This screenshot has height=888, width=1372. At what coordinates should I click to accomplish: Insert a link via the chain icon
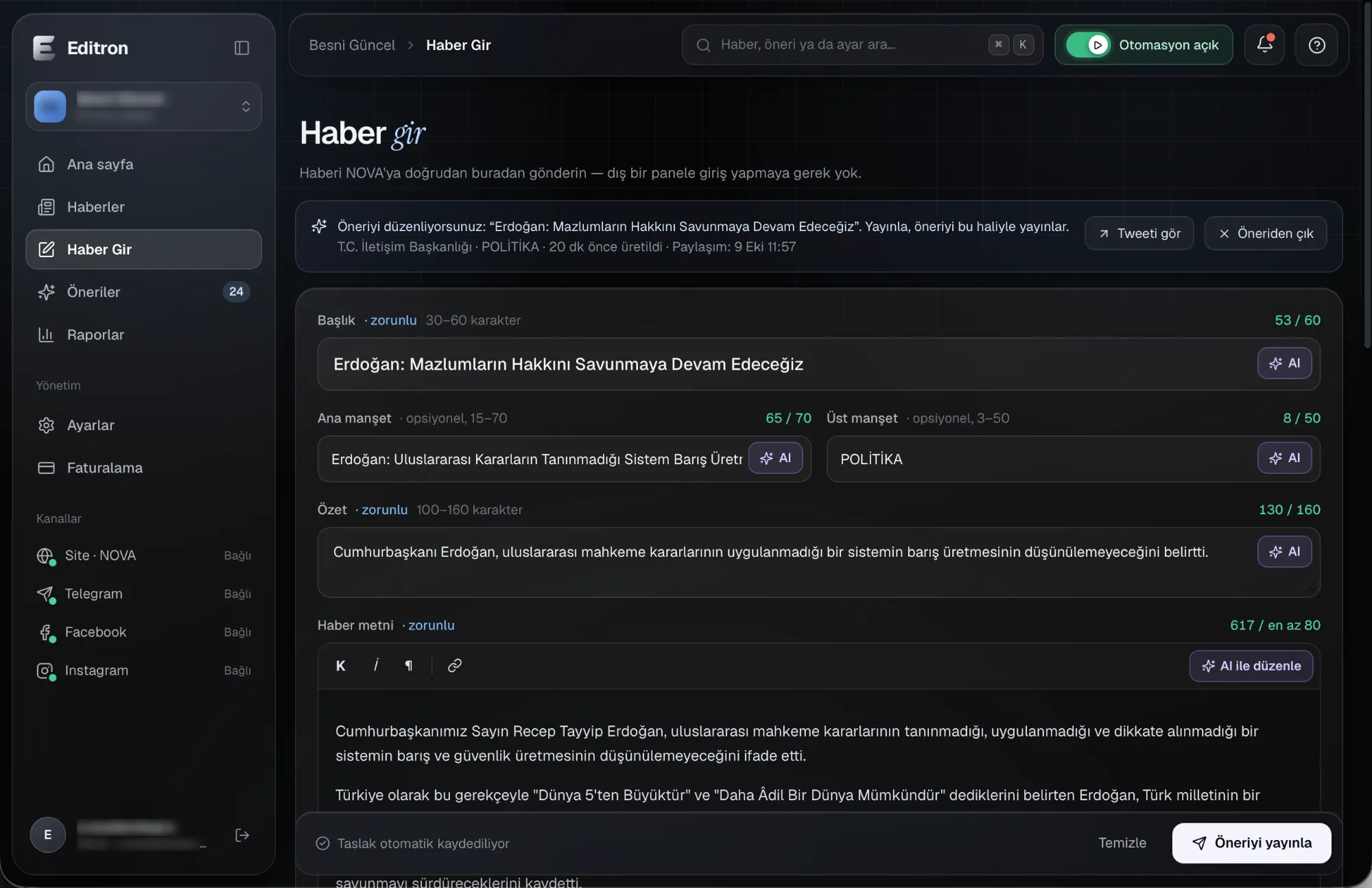pos(454,665)
